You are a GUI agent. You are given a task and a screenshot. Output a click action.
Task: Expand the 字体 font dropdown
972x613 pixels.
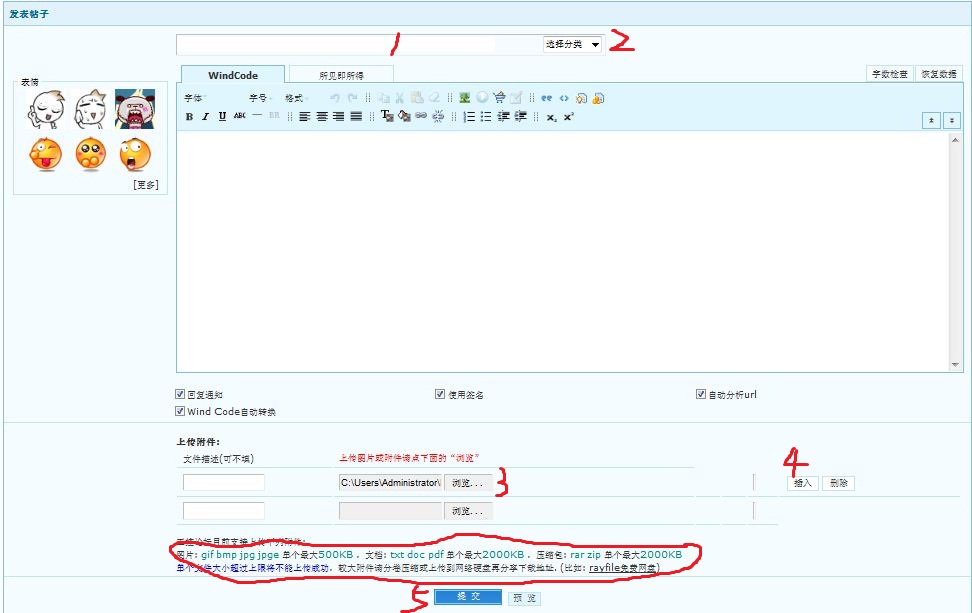tap(196, 98)
